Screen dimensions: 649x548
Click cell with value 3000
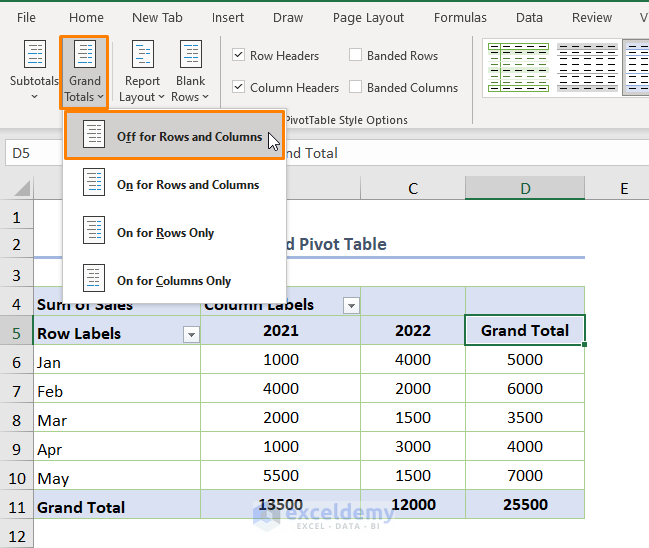tap(413, 446)
